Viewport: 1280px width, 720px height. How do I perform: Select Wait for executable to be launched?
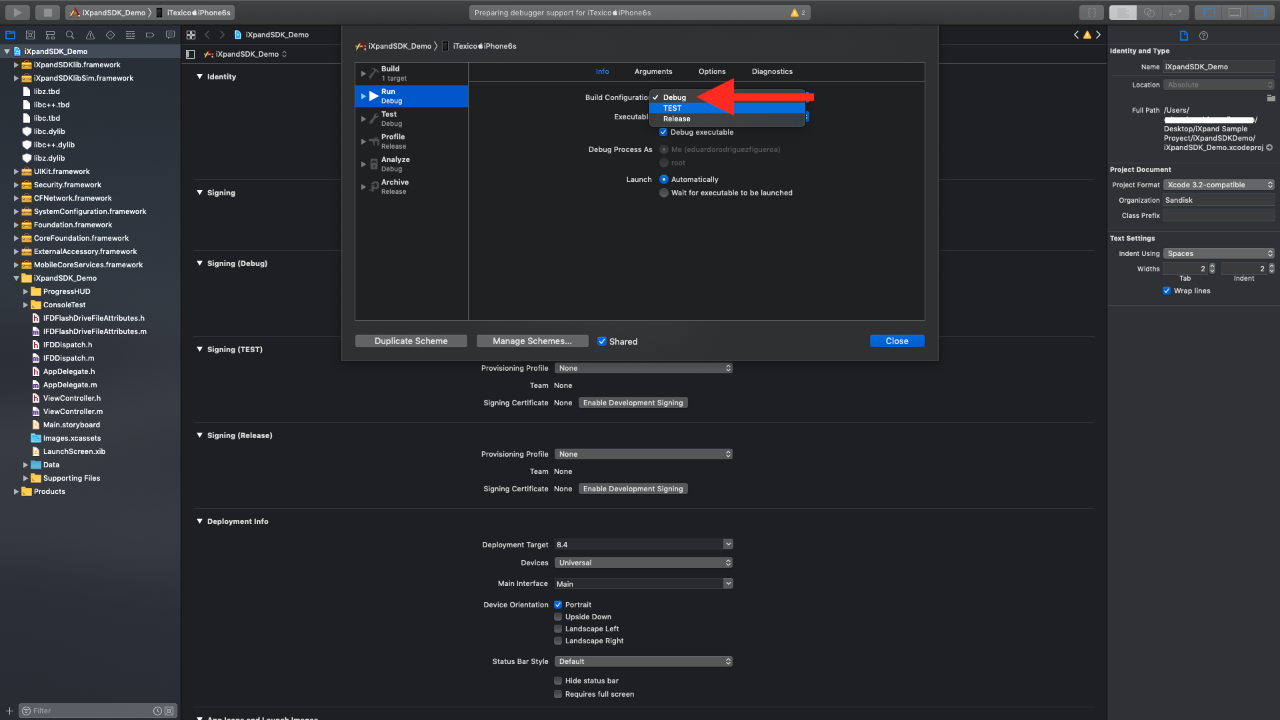tap(663, 192)
